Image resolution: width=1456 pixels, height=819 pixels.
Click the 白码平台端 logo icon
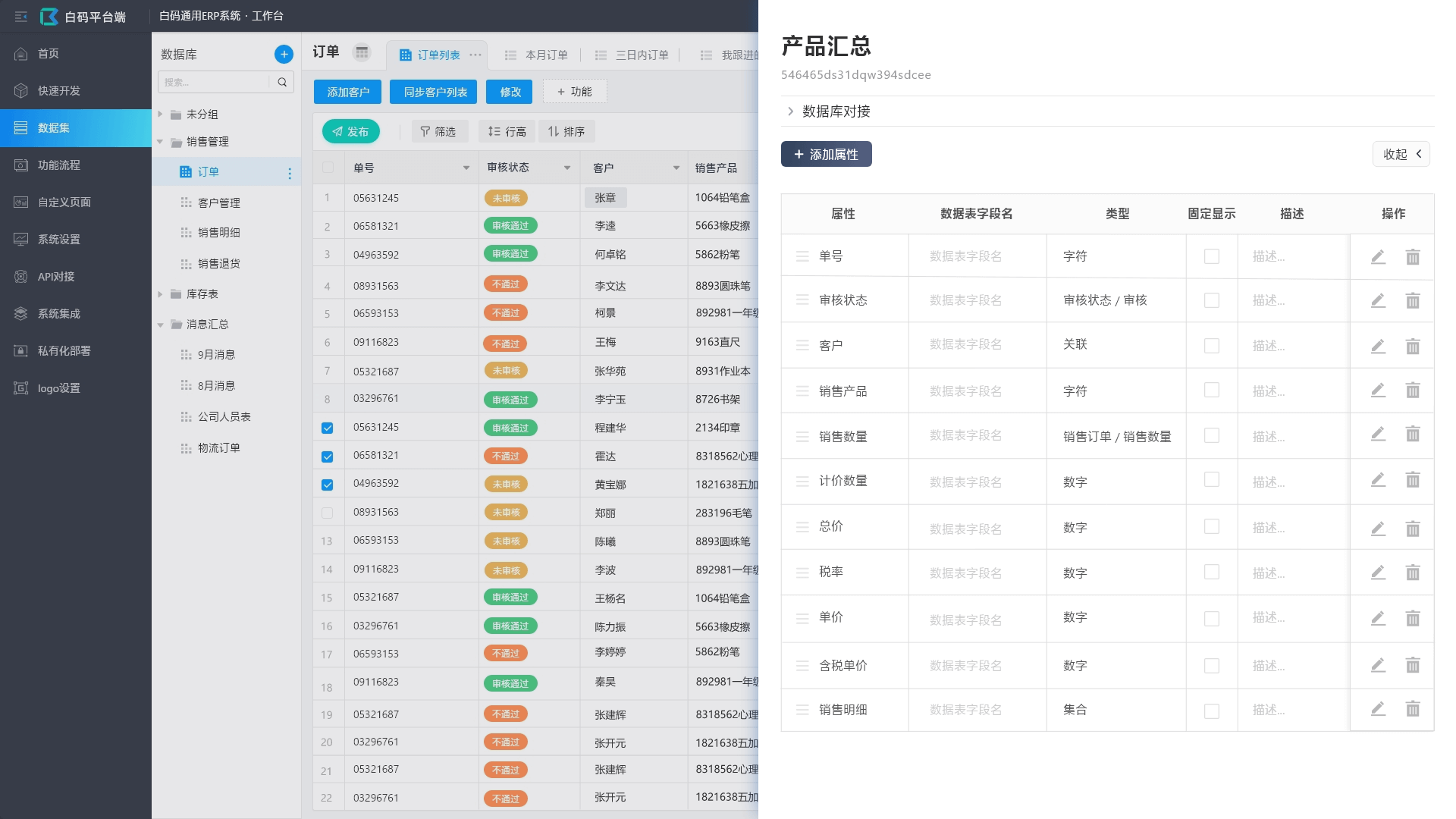tap(49, 16)
